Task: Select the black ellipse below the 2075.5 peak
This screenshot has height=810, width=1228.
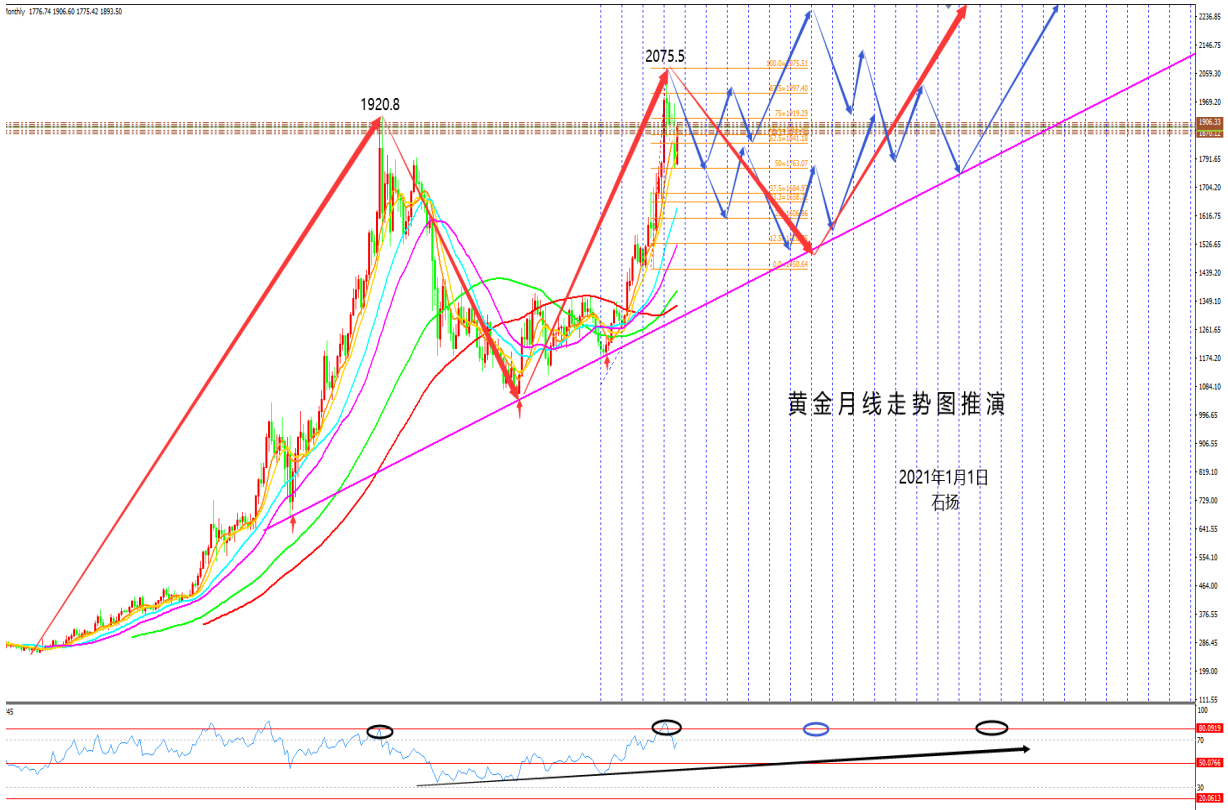Action: [x=667, y=726]
